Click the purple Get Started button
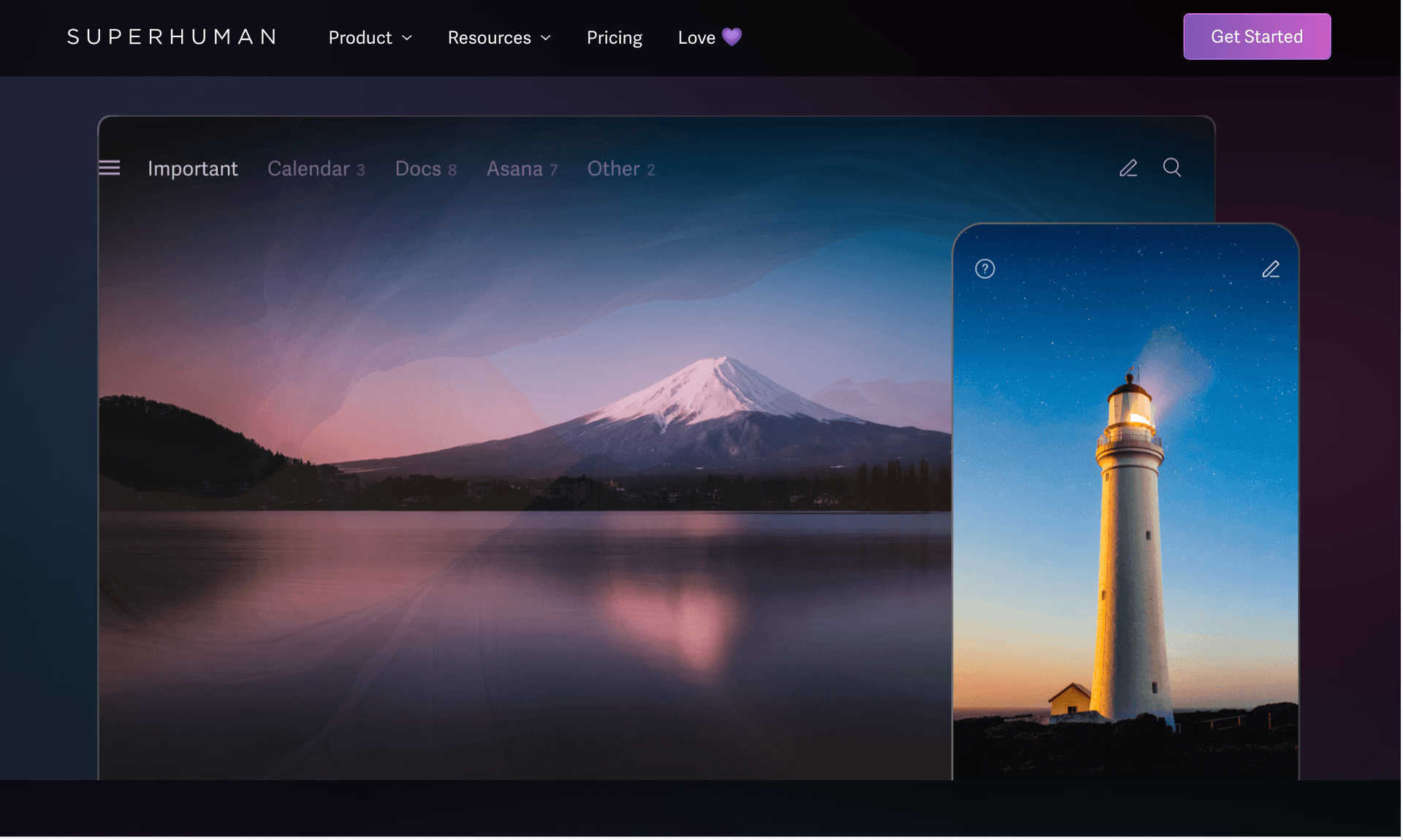Screen dimensions: 1403x840 click(x=1257, y=36)
